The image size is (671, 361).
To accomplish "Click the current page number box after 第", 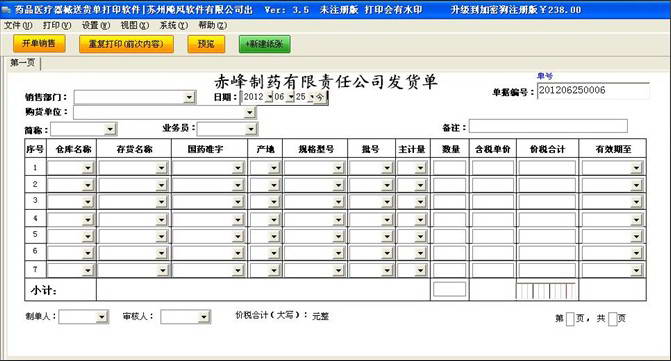I will (570, 319).
